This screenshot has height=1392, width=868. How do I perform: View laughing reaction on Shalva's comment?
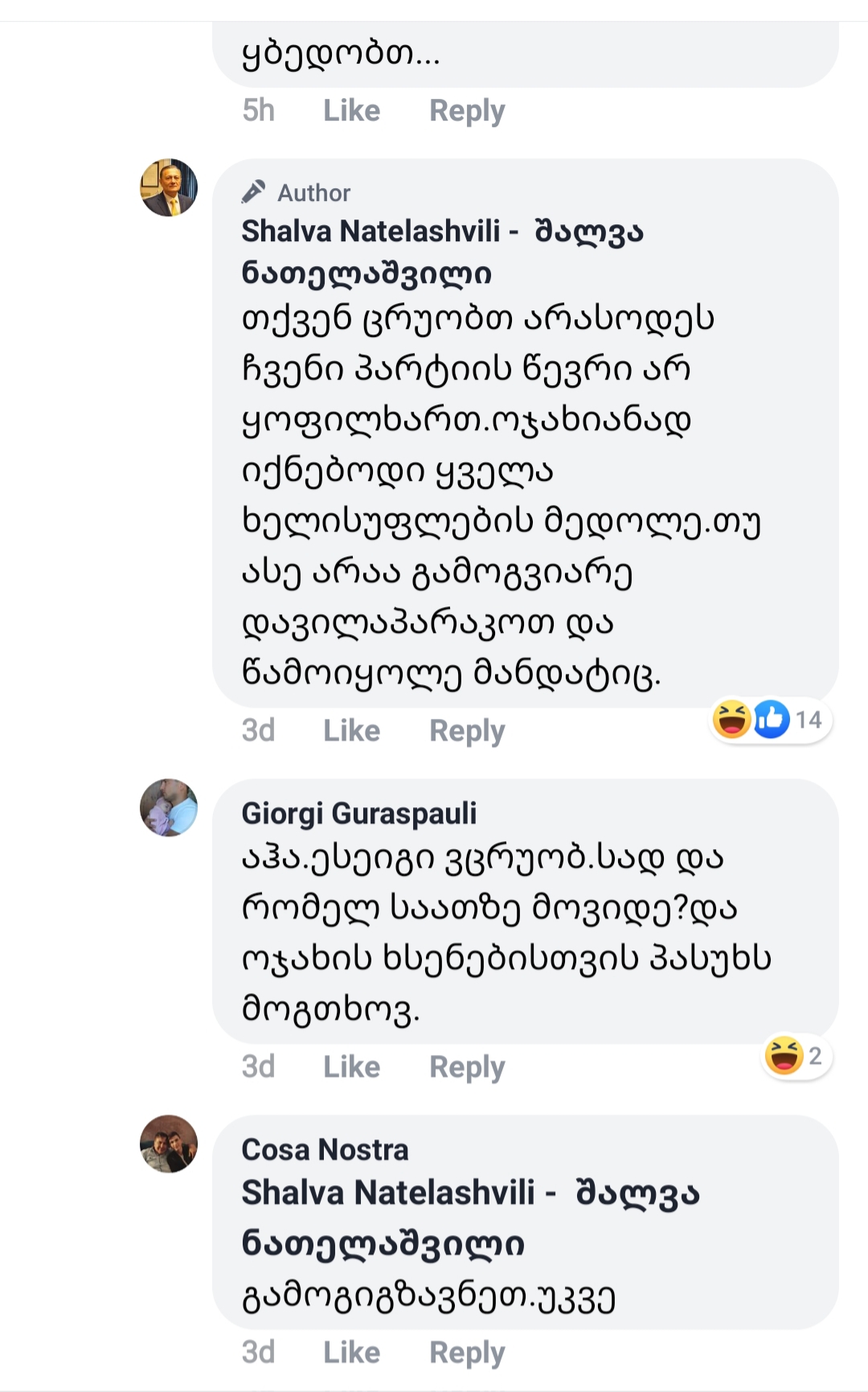click(x=731, y=719)
